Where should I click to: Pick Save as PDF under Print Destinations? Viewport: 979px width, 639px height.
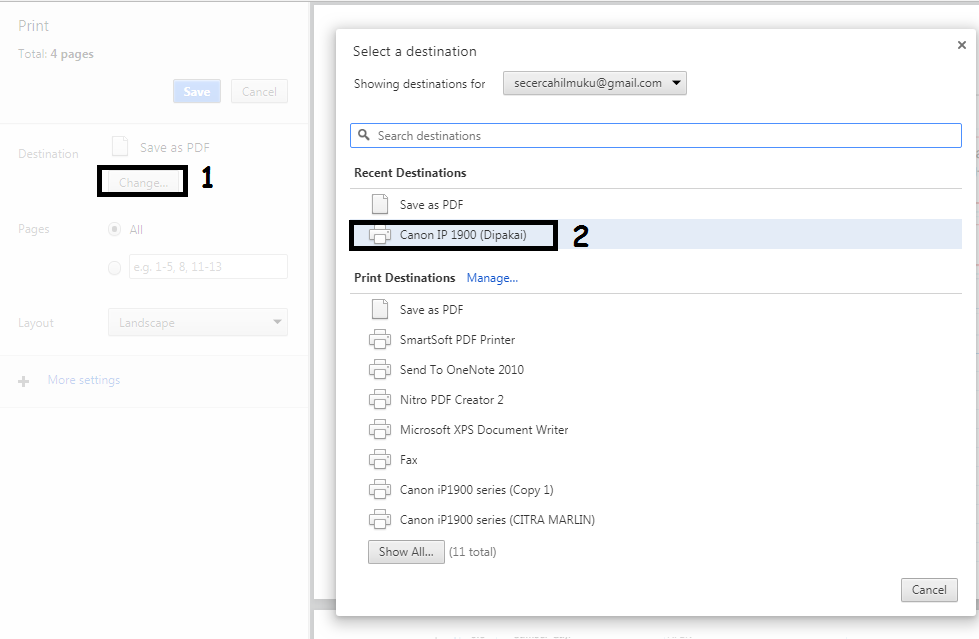point(430,310)
